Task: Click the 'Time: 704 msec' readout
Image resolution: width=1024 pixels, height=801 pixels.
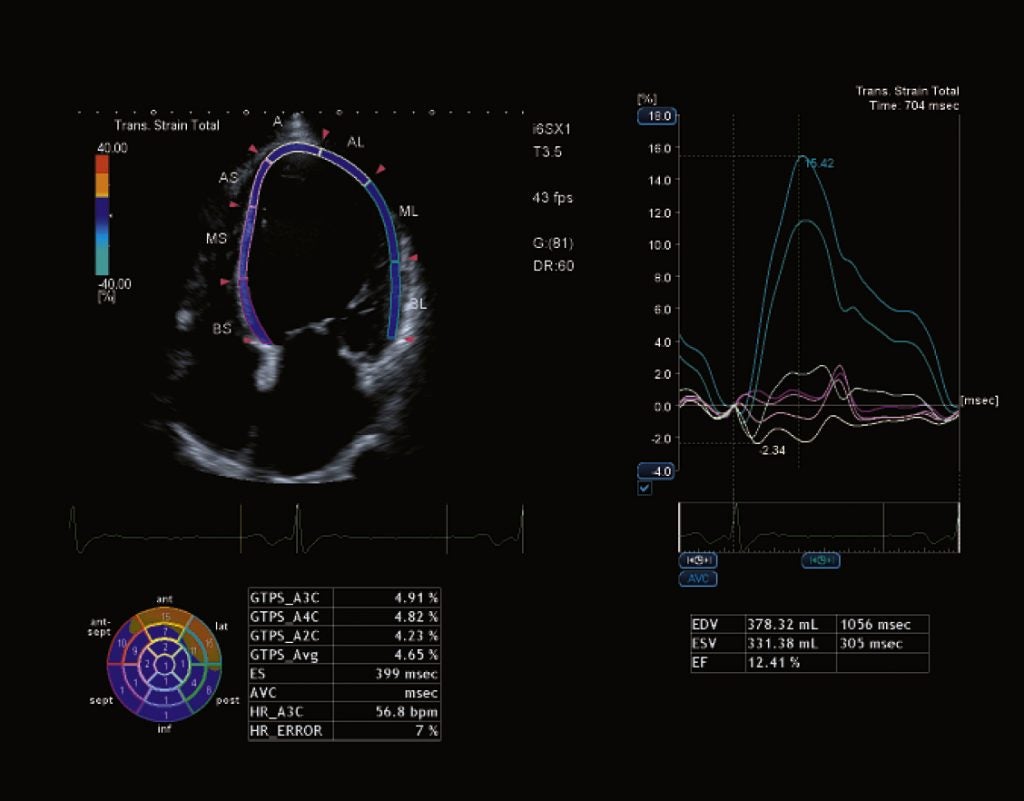Action: (x=914, y=105)
